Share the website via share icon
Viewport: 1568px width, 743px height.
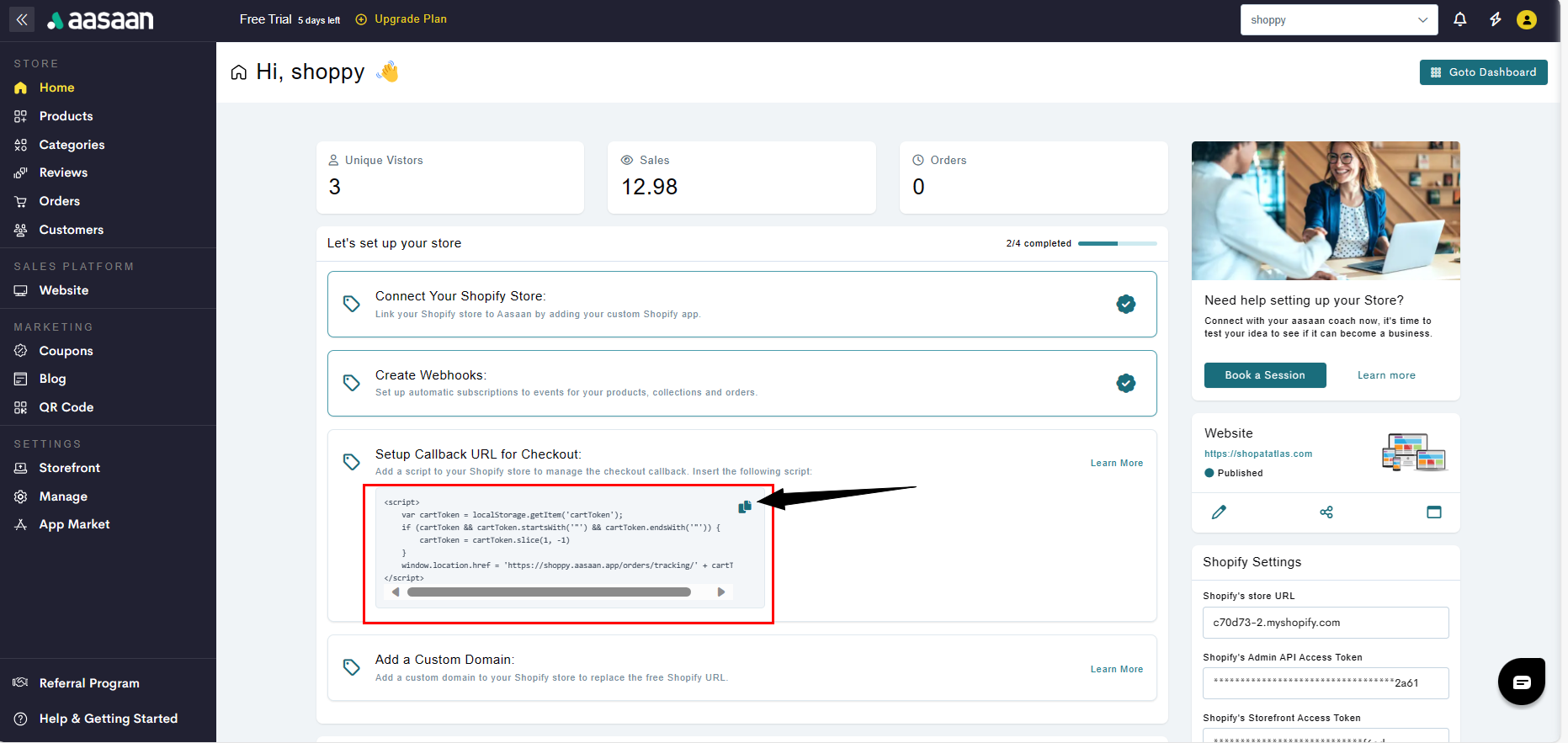[1326, 512]
